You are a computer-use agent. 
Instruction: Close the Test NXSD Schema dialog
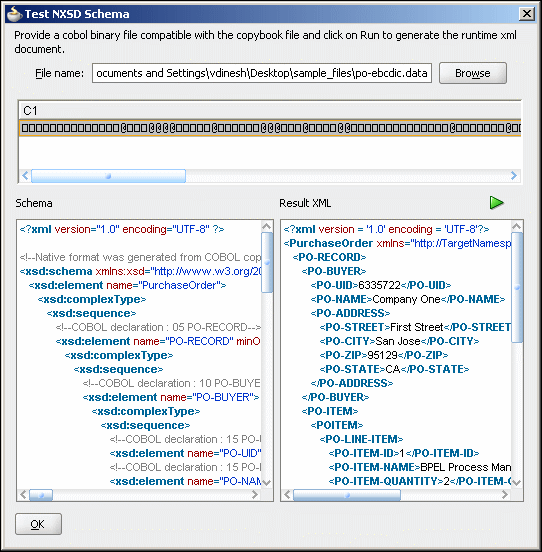(527, 14)
